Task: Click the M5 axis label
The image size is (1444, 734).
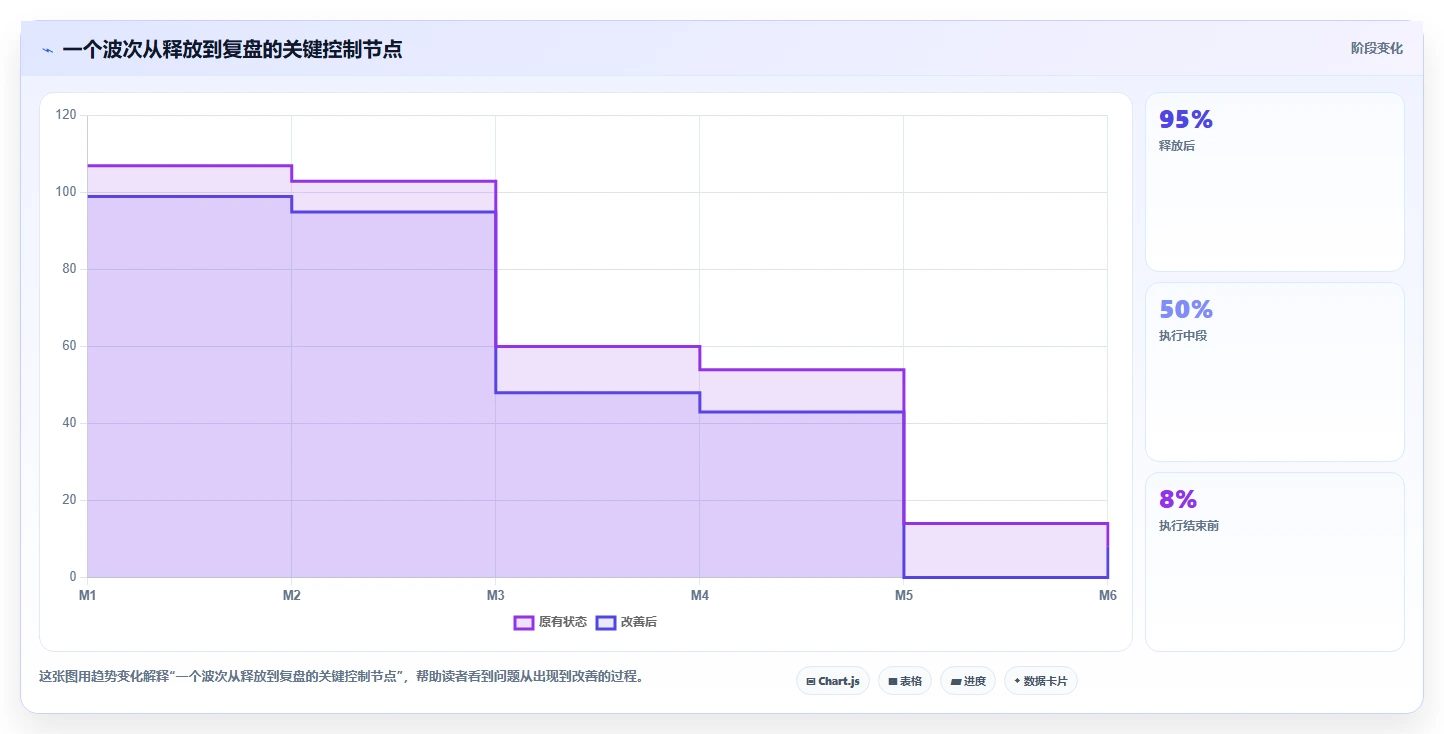Action: pos(904,595)
